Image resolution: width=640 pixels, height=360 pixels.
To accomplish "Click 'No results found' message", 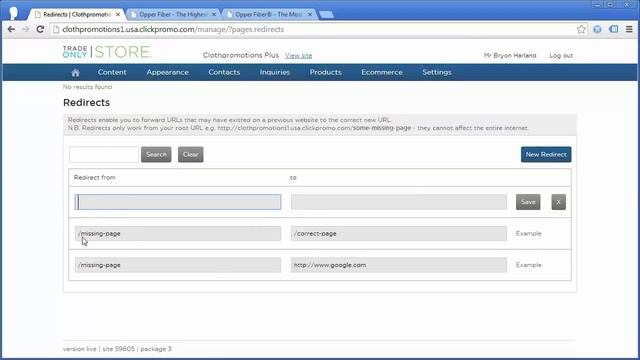I will (x=87, y=87).
